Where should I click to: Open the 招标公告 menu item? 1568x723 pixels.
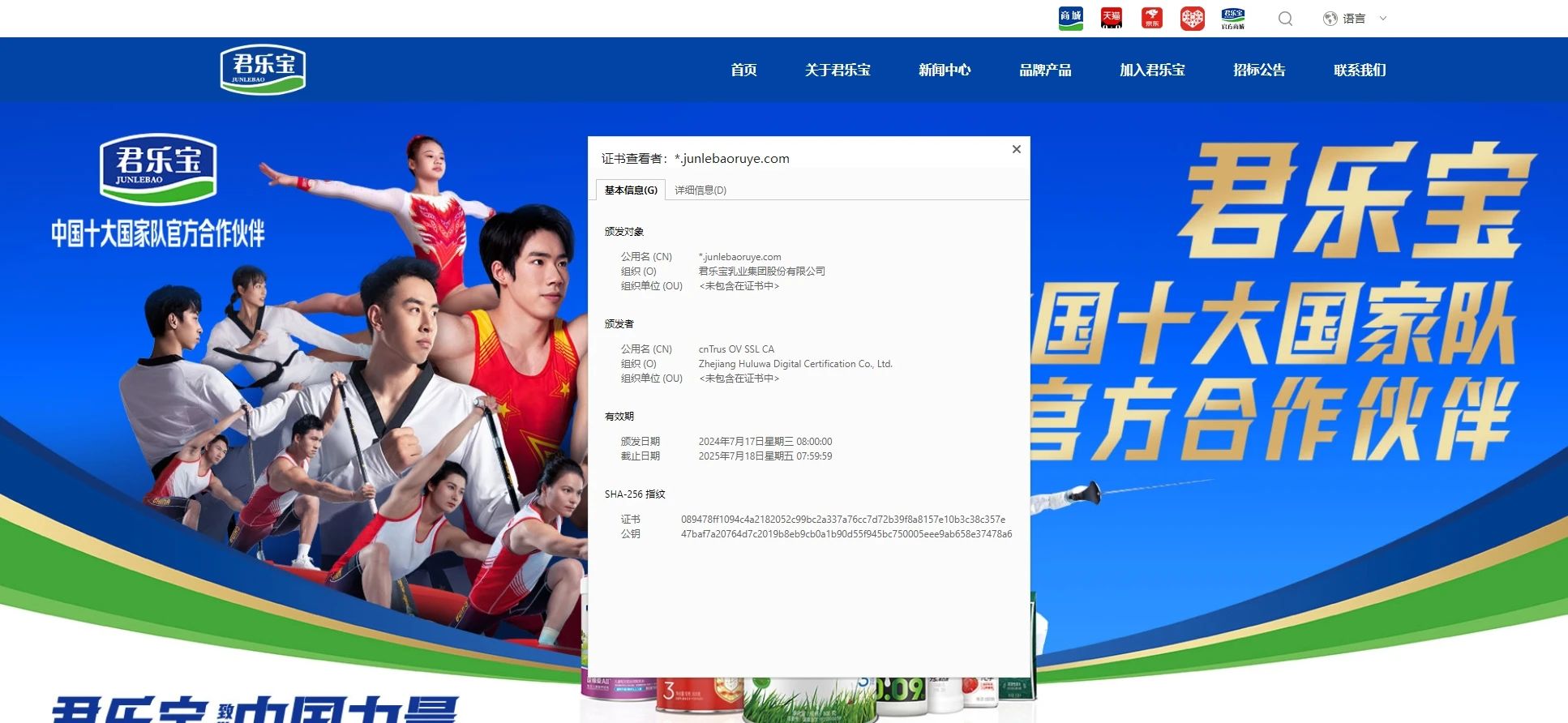pyautogui.click(x=1259, y=70)
